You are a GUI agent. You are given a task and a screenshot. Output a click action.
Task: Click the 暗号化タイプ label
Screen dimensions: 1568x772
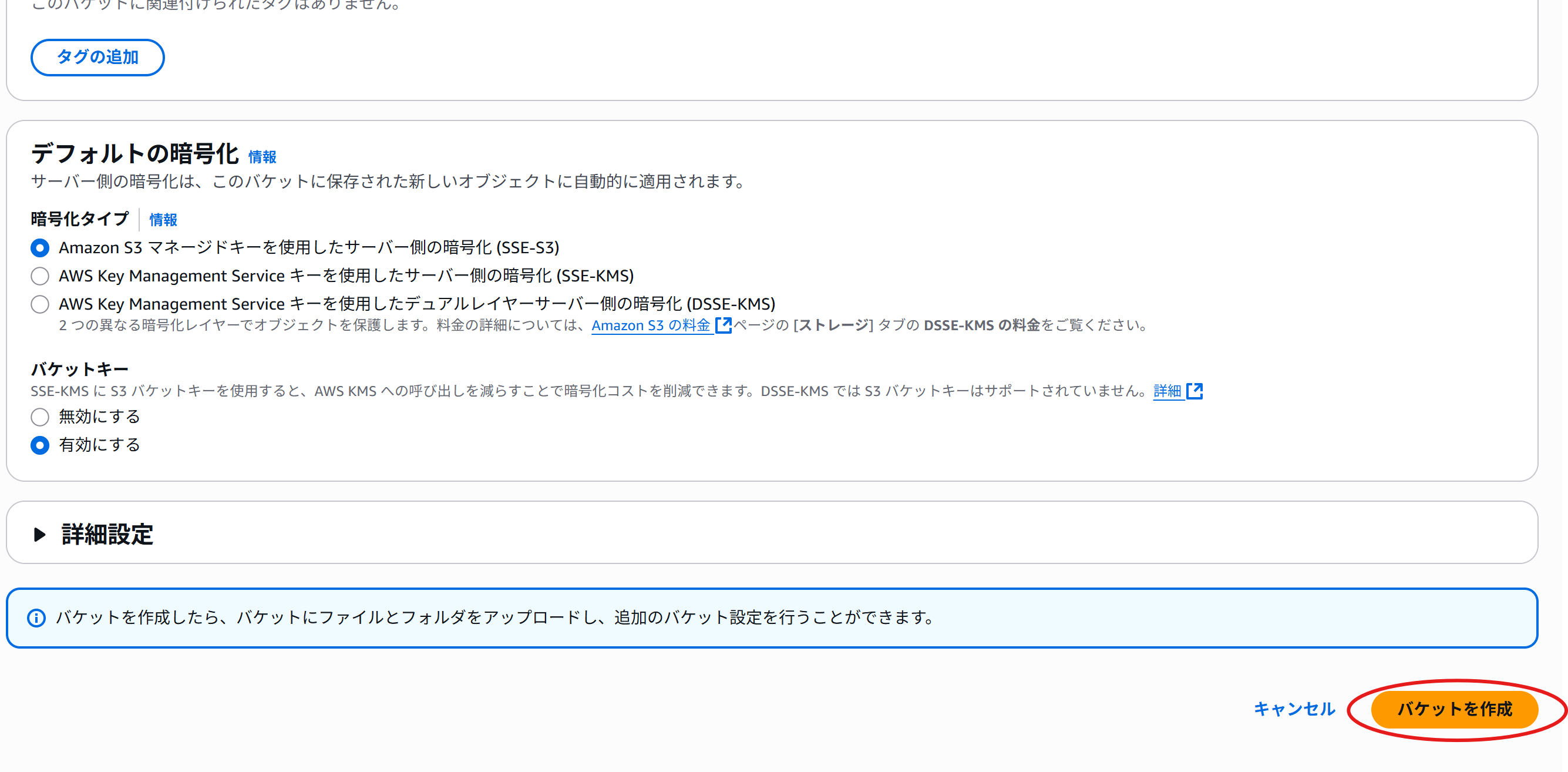point(80,219)
